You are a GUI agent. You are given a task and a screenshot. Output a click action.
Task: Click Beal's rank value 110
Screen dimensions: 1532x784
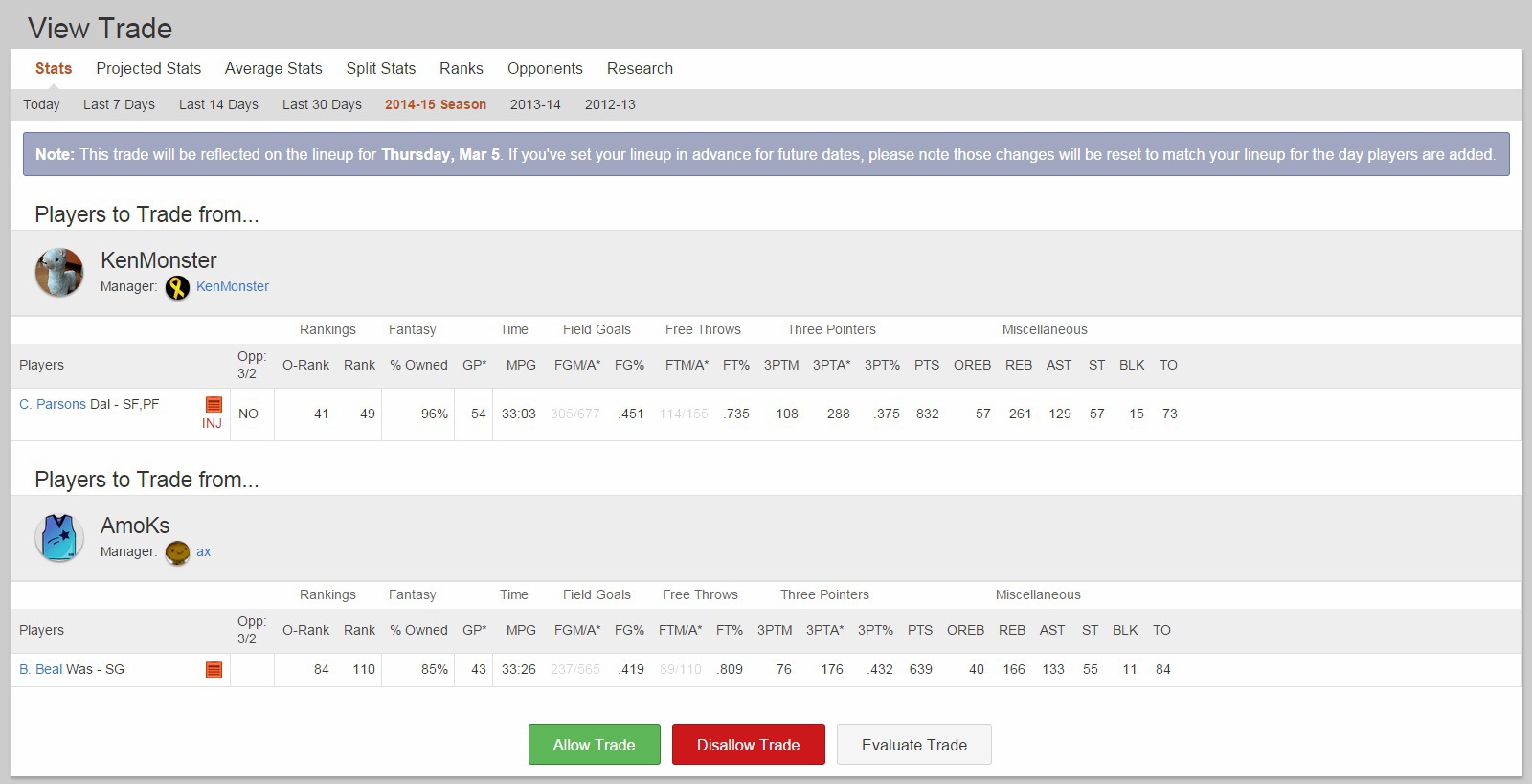[364, 669]
